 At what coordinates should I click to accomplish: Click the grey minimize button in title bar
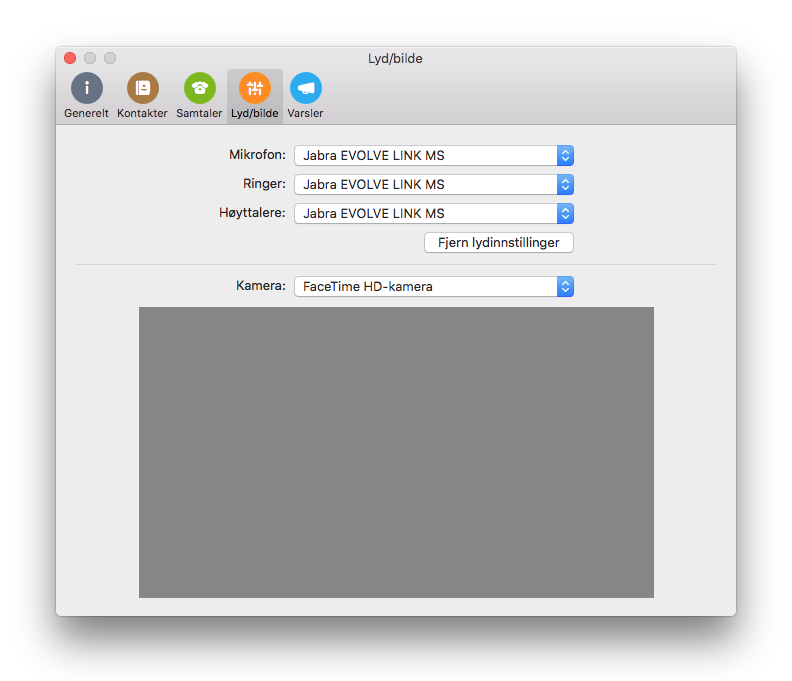tap(90, 59)
